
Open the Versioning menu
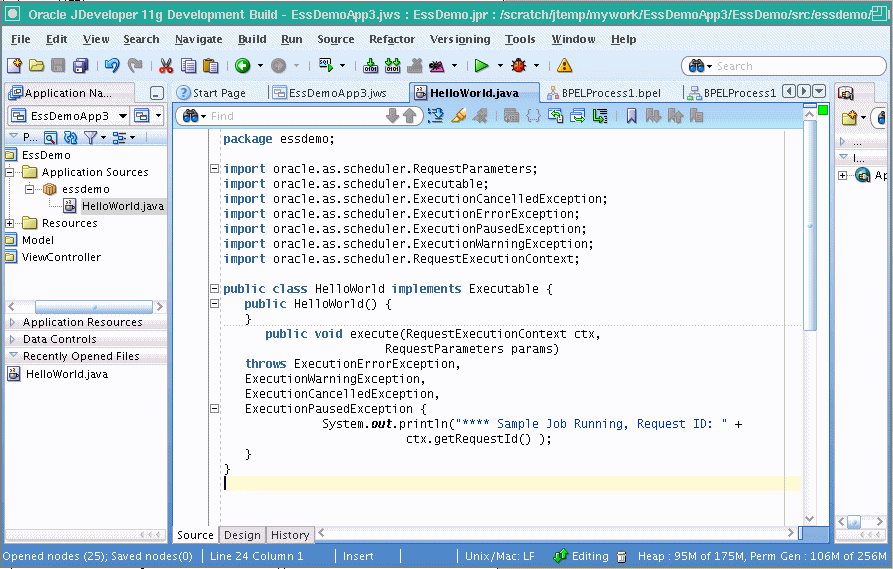pyautogui.click(x=460, y=39)
